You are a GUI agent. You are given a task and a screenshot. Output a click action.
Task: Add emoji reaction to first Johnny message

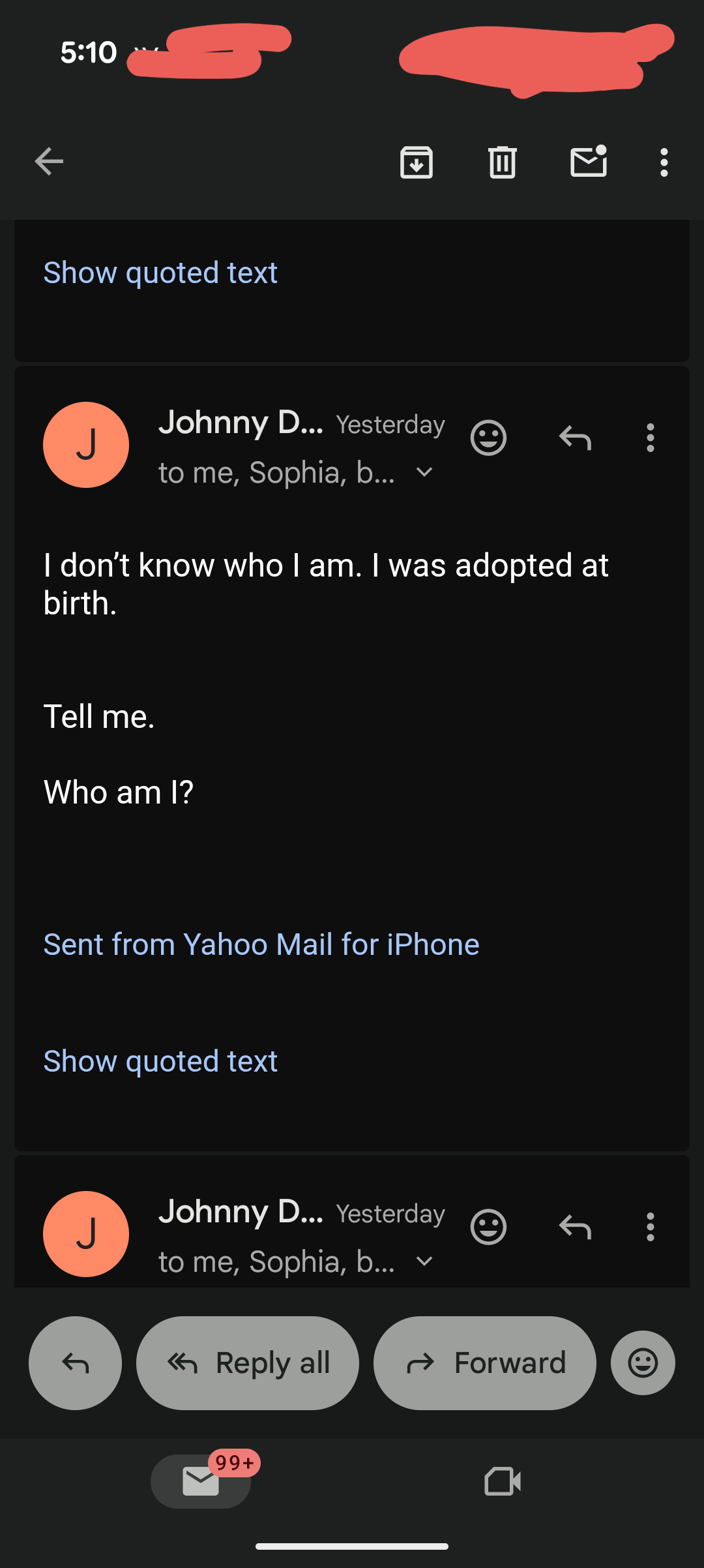(488, 438)
